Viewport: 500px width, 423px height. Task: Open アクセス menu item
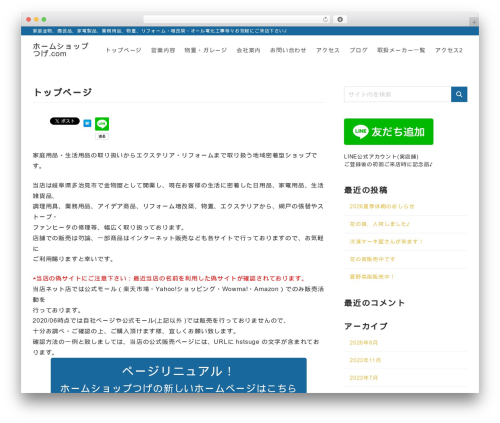(328, 50)
